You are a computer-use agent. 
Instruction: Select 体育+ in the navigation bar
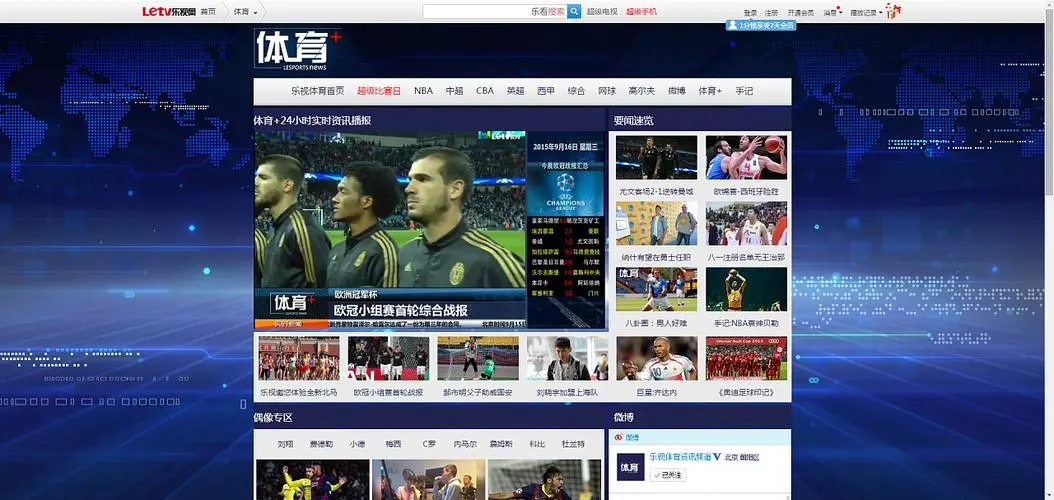coord(710,91)
